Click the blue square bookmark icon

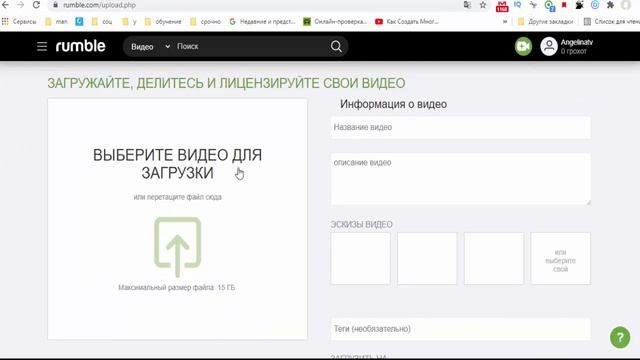[79, 22]
